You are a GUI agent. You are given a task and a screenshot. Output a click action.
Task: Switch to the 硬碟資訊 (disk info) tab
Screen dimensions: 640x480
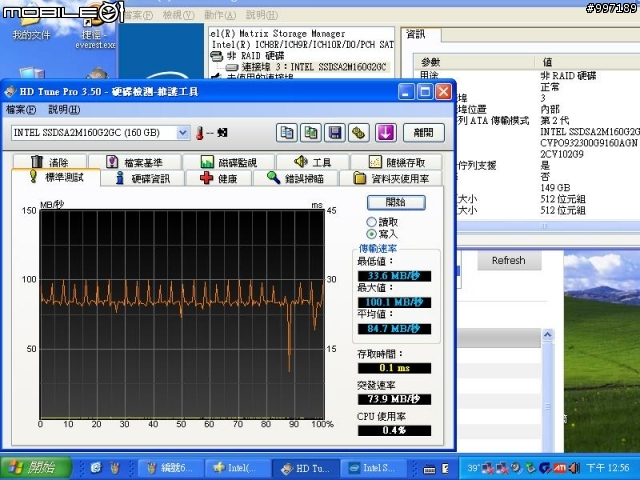(x=142, y=178)
